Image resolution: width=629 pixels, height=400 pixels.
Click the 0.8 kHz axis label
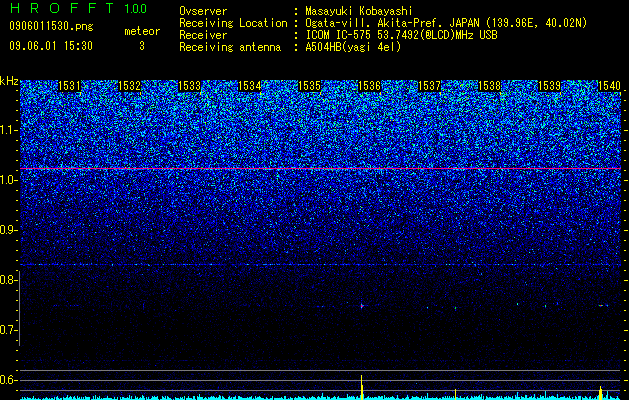[x=8, y=280]
